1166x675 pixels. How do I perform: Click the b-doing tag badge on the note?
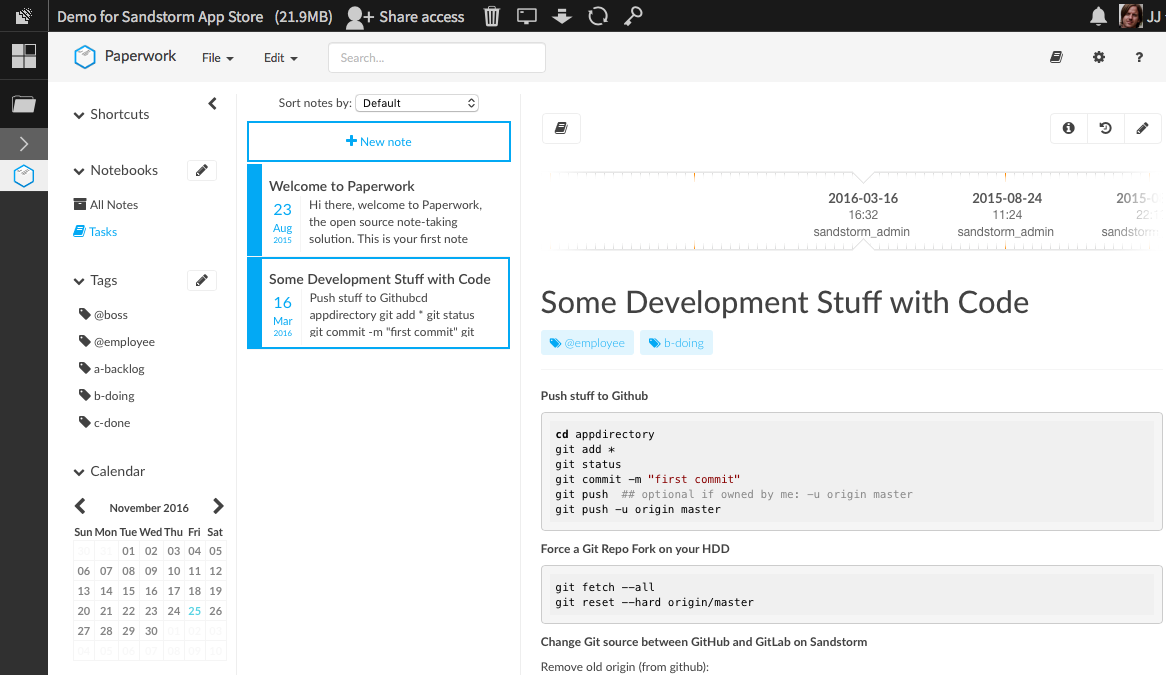[676, 343]
